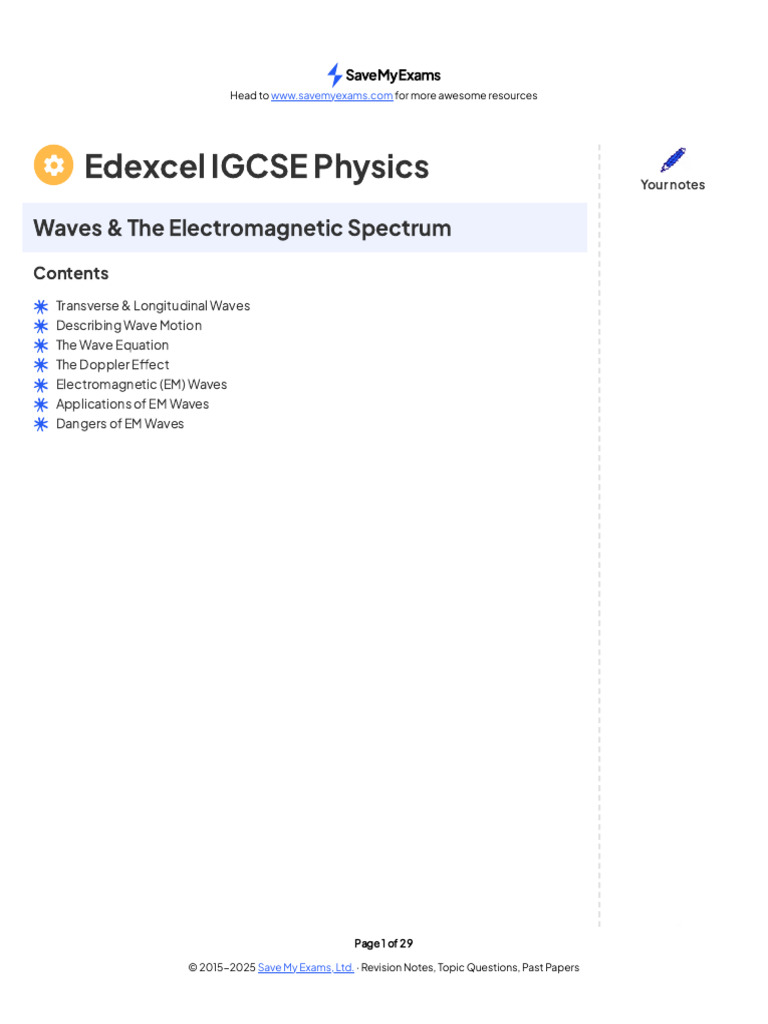Viewport: 768px width, 1024px height.
Task: Click the Page 1 of 29 indicator
Action: 383,943
